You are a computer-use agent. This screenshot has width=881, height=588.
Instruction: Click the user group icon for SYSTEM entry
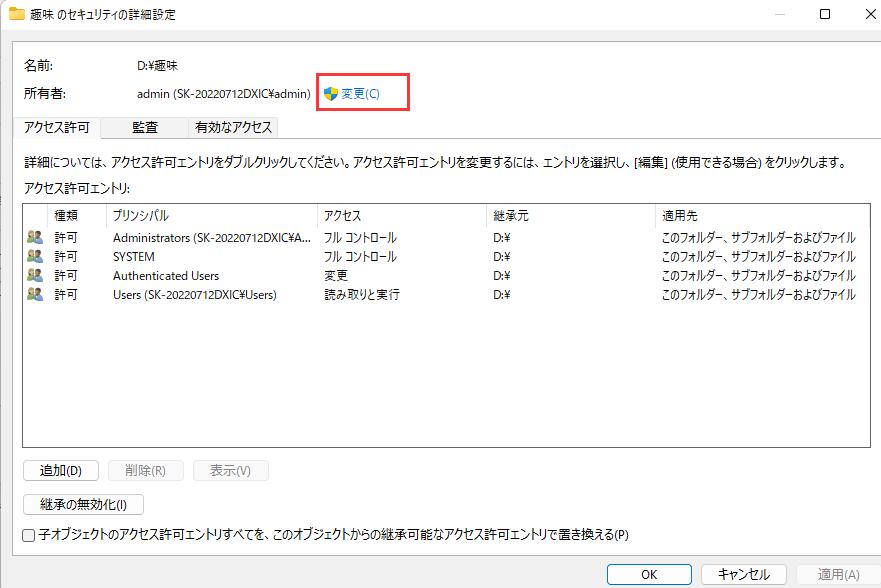point(35,257)
